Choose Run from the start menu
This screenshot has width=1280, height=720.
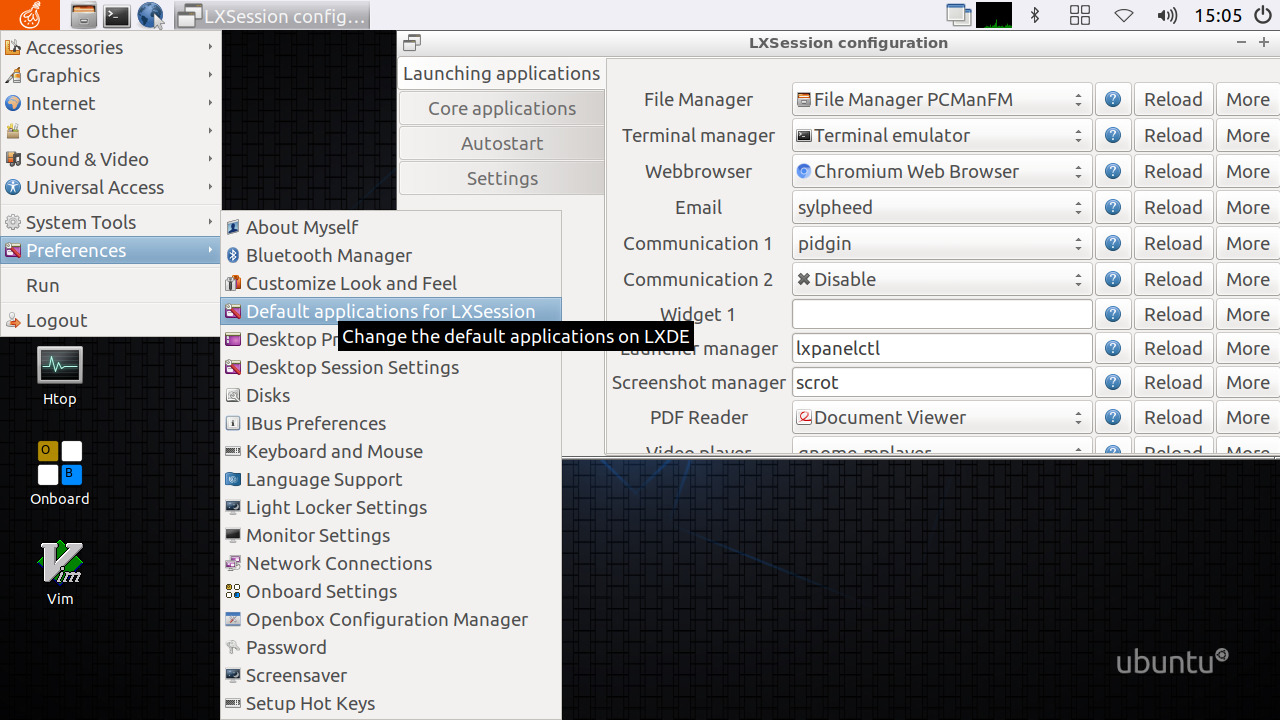(110, 285)
